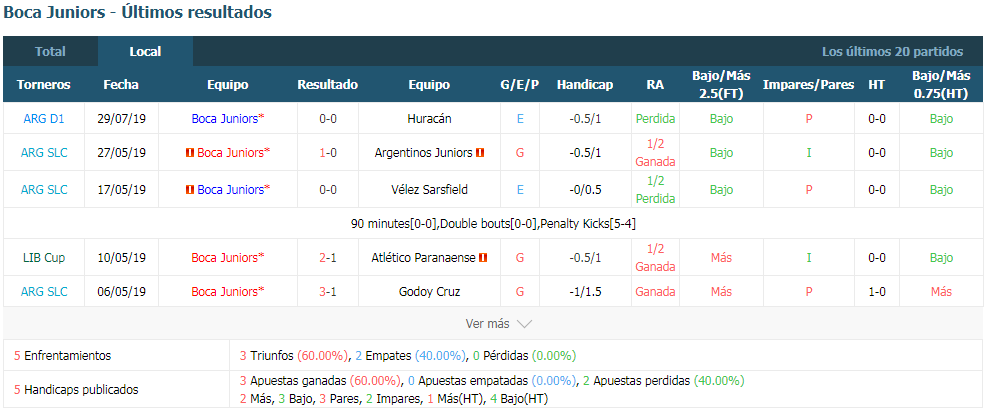Click the Handicap column header

(585, 85)
